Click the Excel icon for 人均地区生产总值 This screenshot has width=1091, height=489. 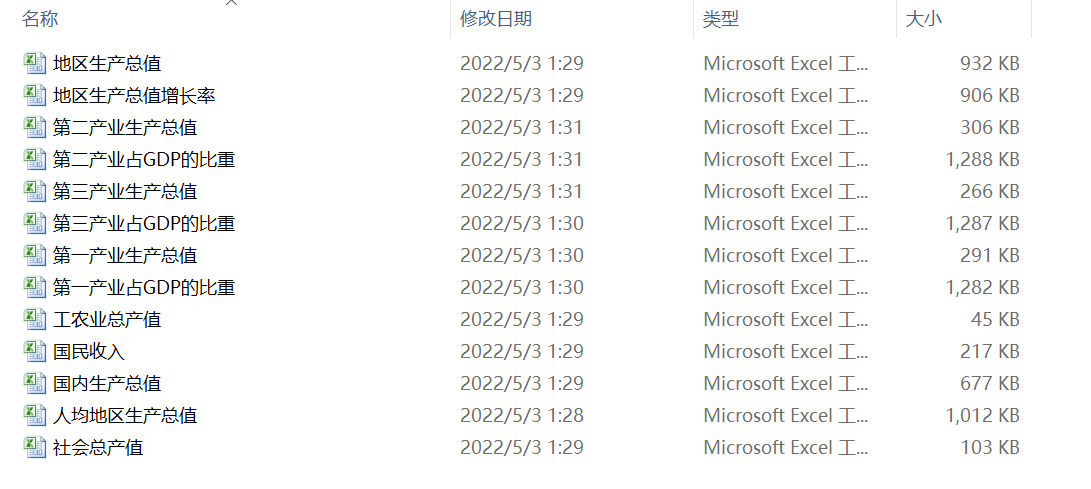pyautogui.click(x=35, y=415)
